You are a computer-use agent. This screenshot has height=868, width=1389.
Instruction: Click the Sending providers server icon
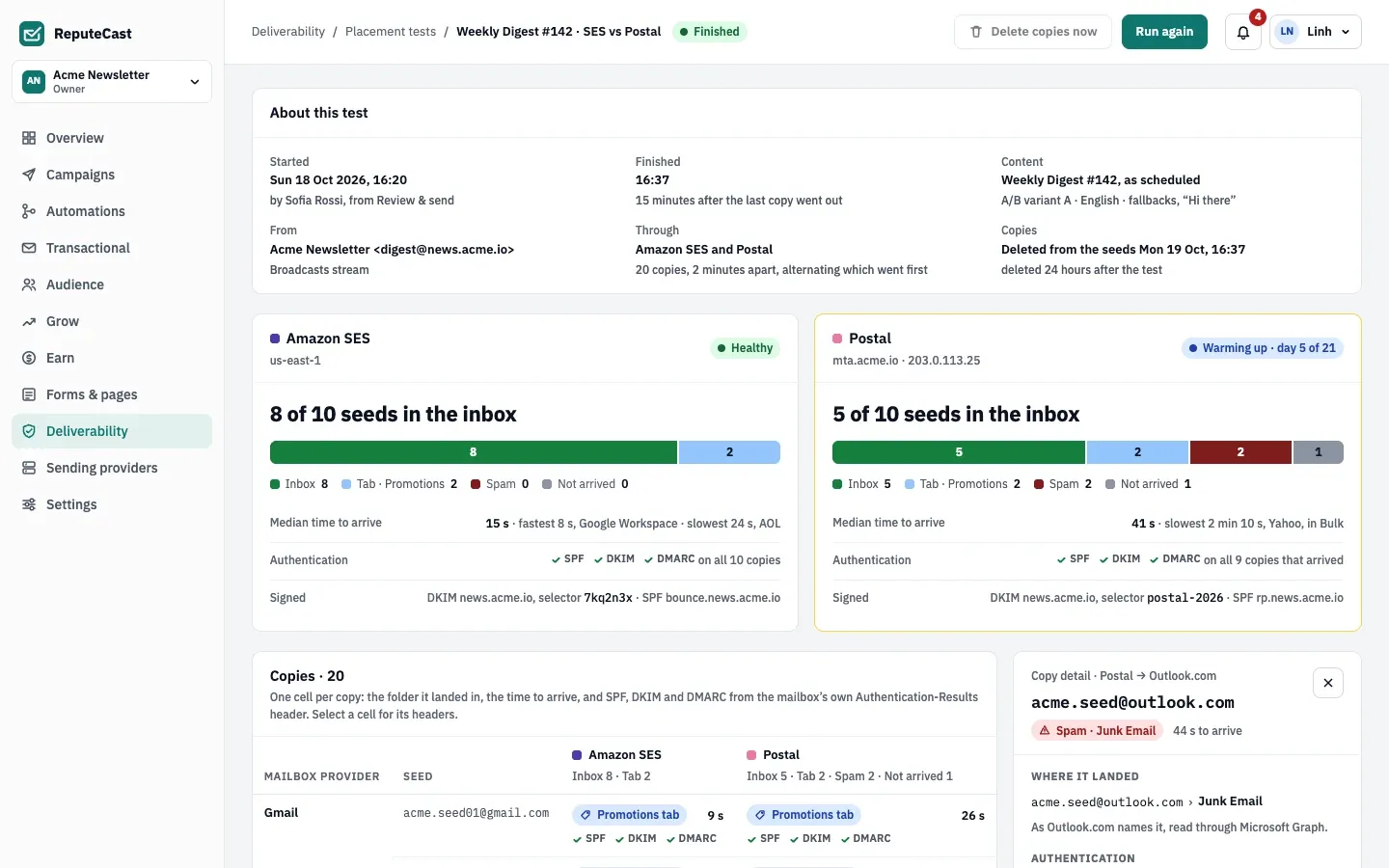click(x=29, y=468)
